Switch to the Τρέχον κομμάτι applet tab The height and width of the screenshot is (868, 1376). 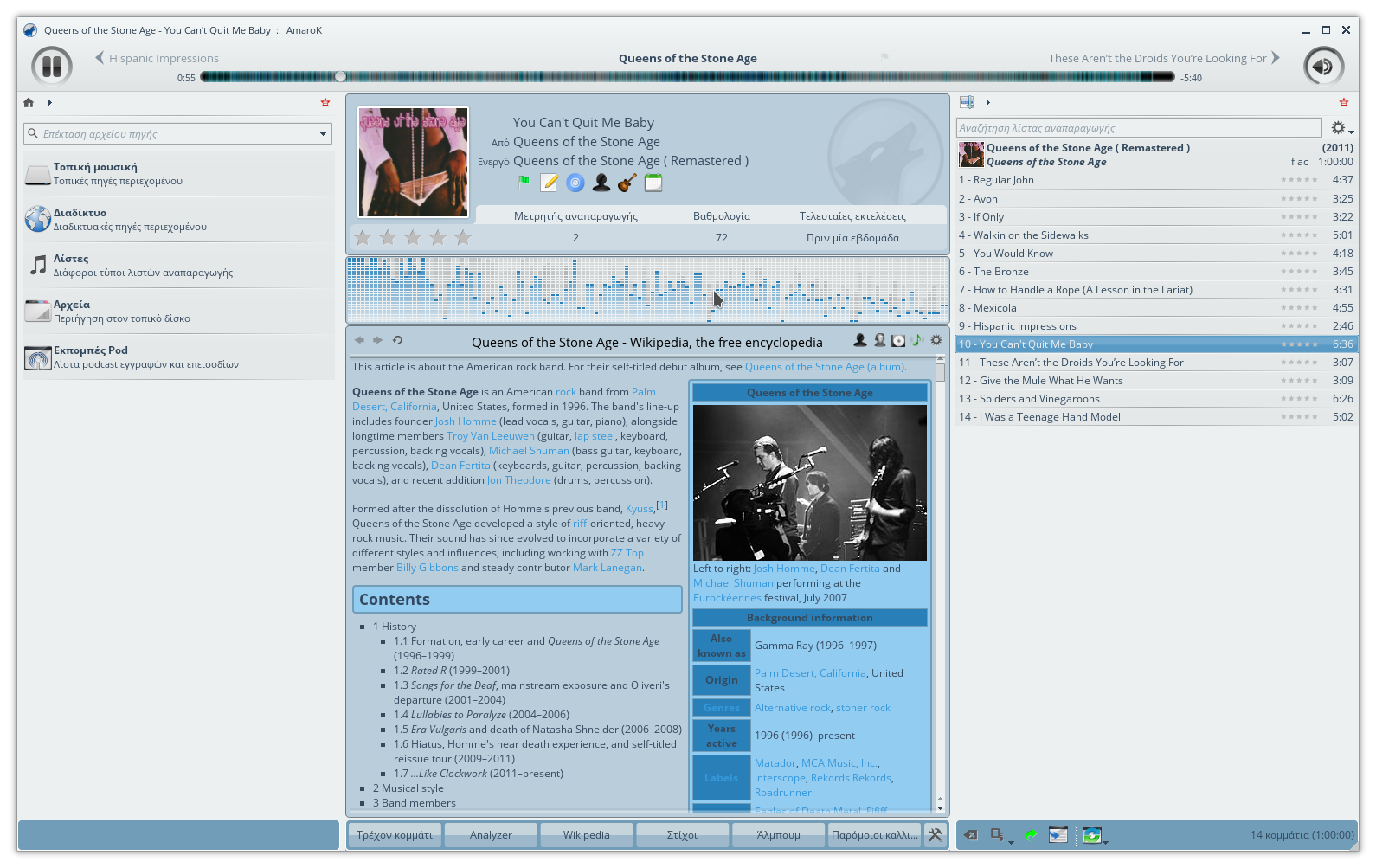click(x=395, y=835)
